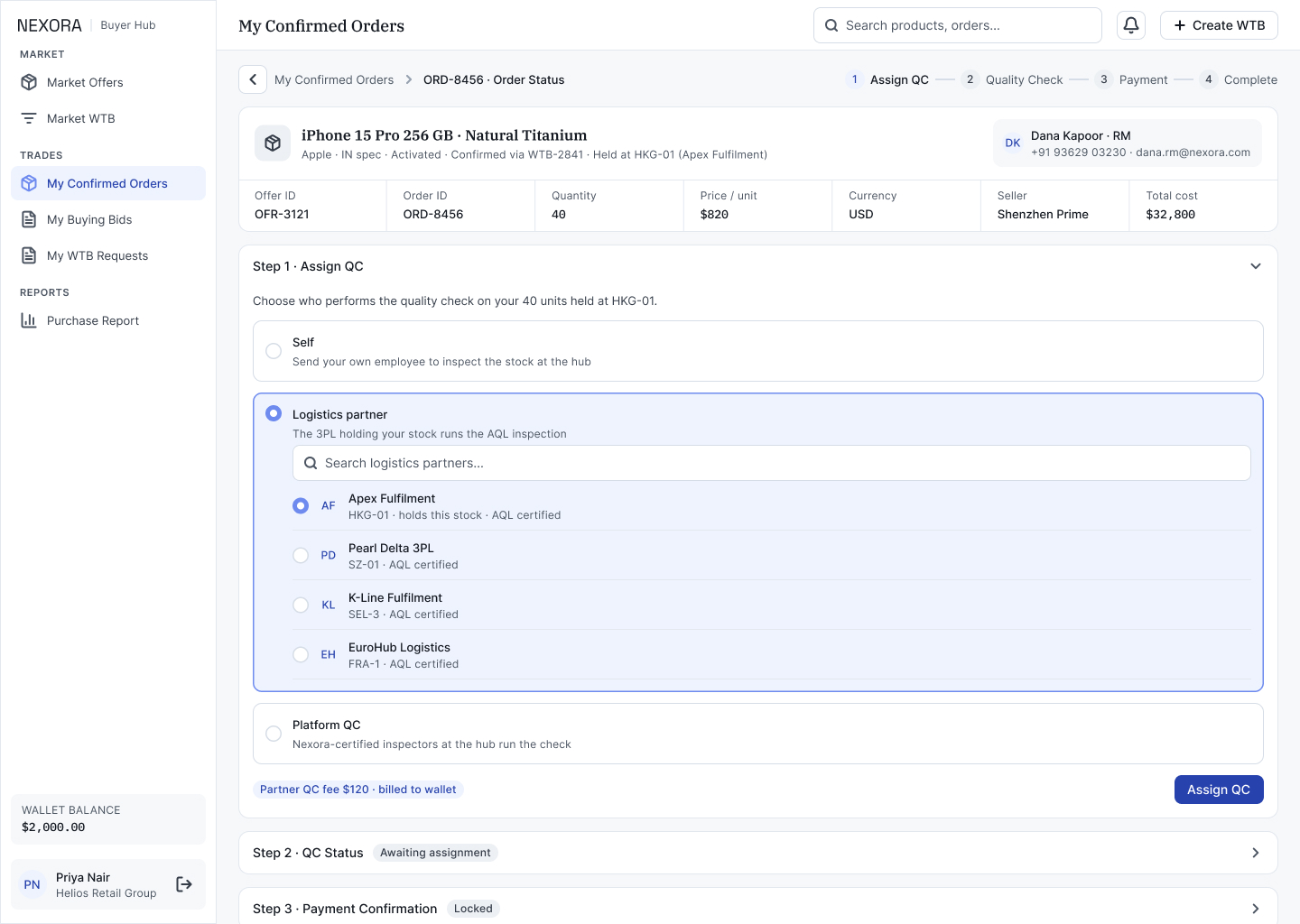Click Quantity value 40
Viewport: 1300px width, 924px height.
(x=559, y=215)
